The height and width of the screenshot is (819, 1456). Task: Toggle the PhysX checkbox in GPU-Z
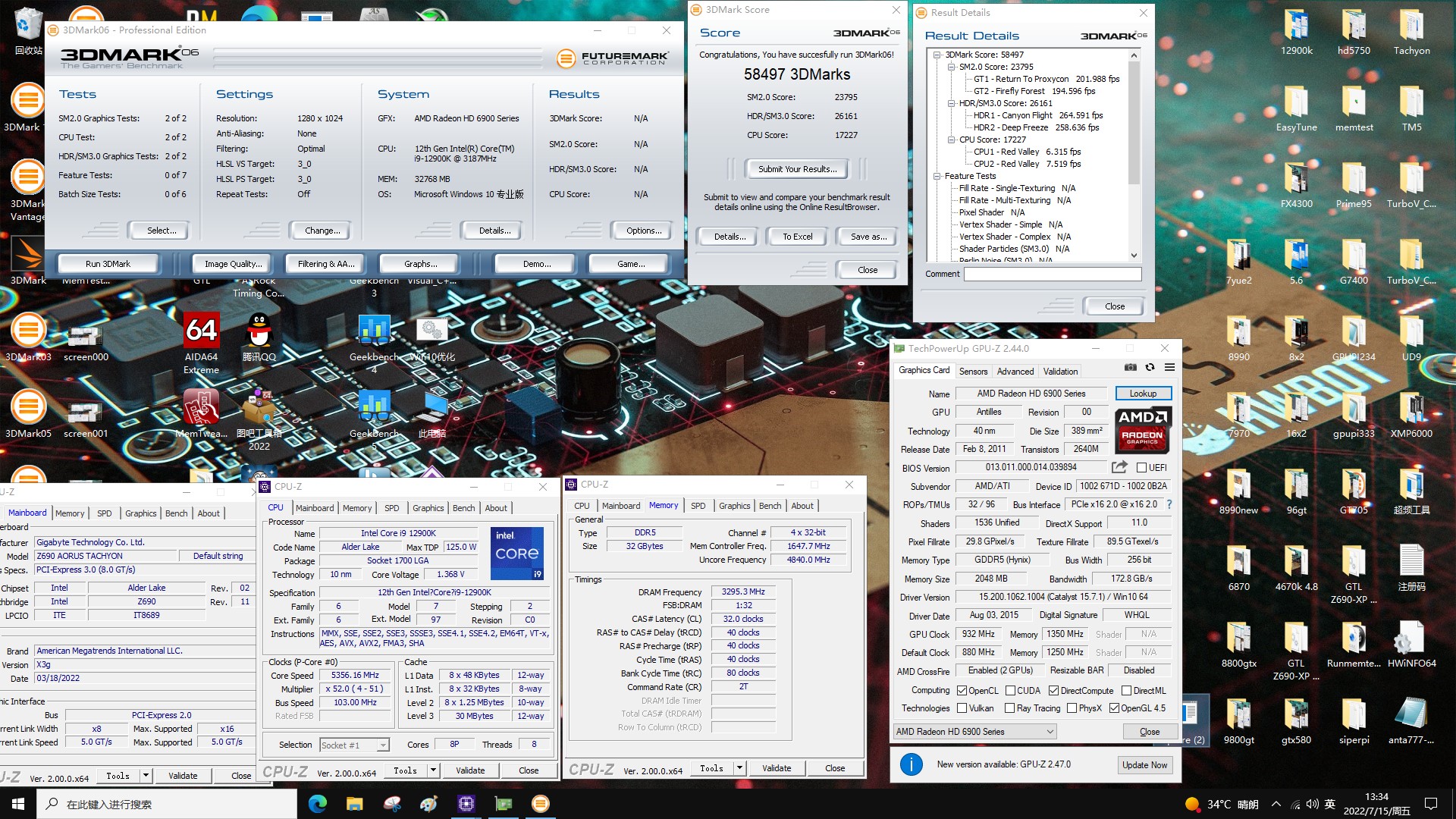pyautogui.click(x=1072, y=708)
